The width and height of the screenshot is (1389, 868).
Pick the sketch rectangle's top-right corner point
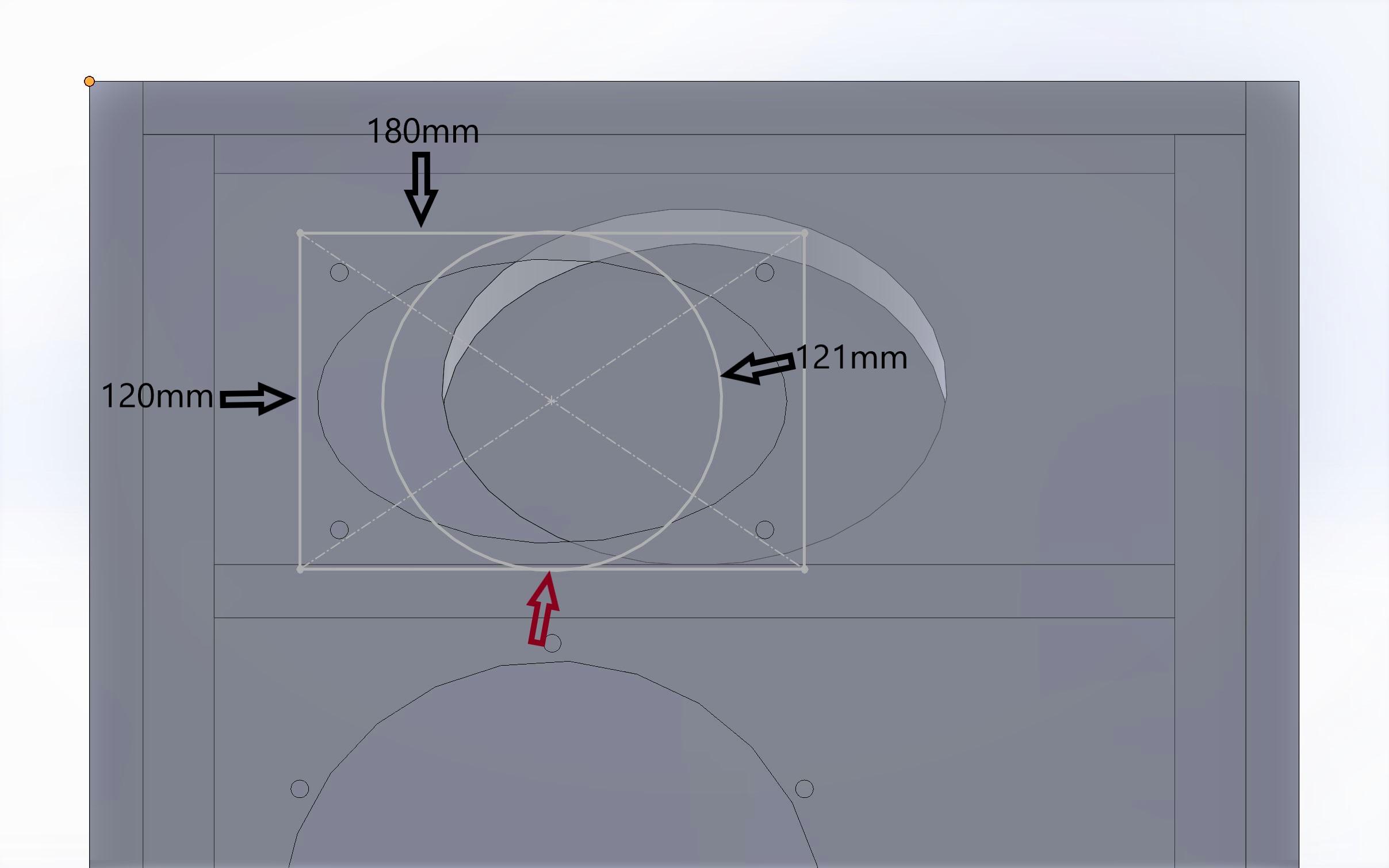[x=804, y=233]
